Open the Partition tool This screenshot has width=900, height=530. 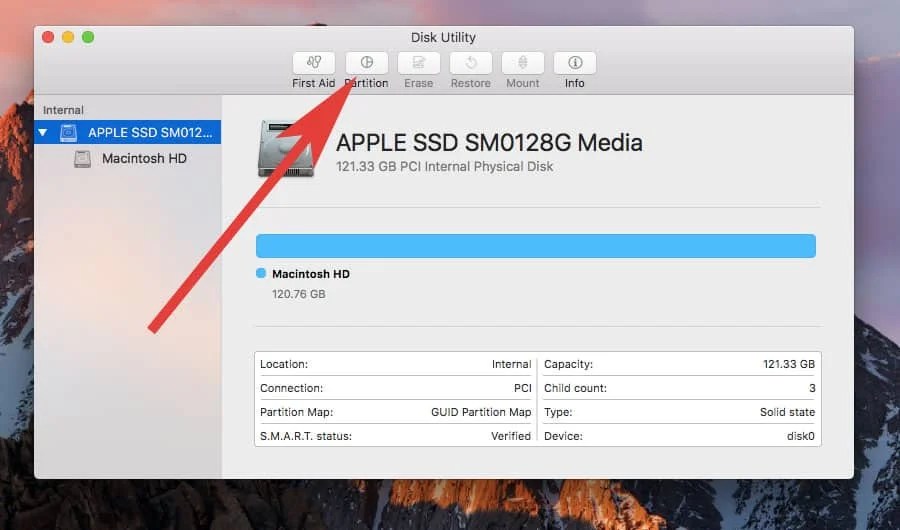[x=367, y=63]
